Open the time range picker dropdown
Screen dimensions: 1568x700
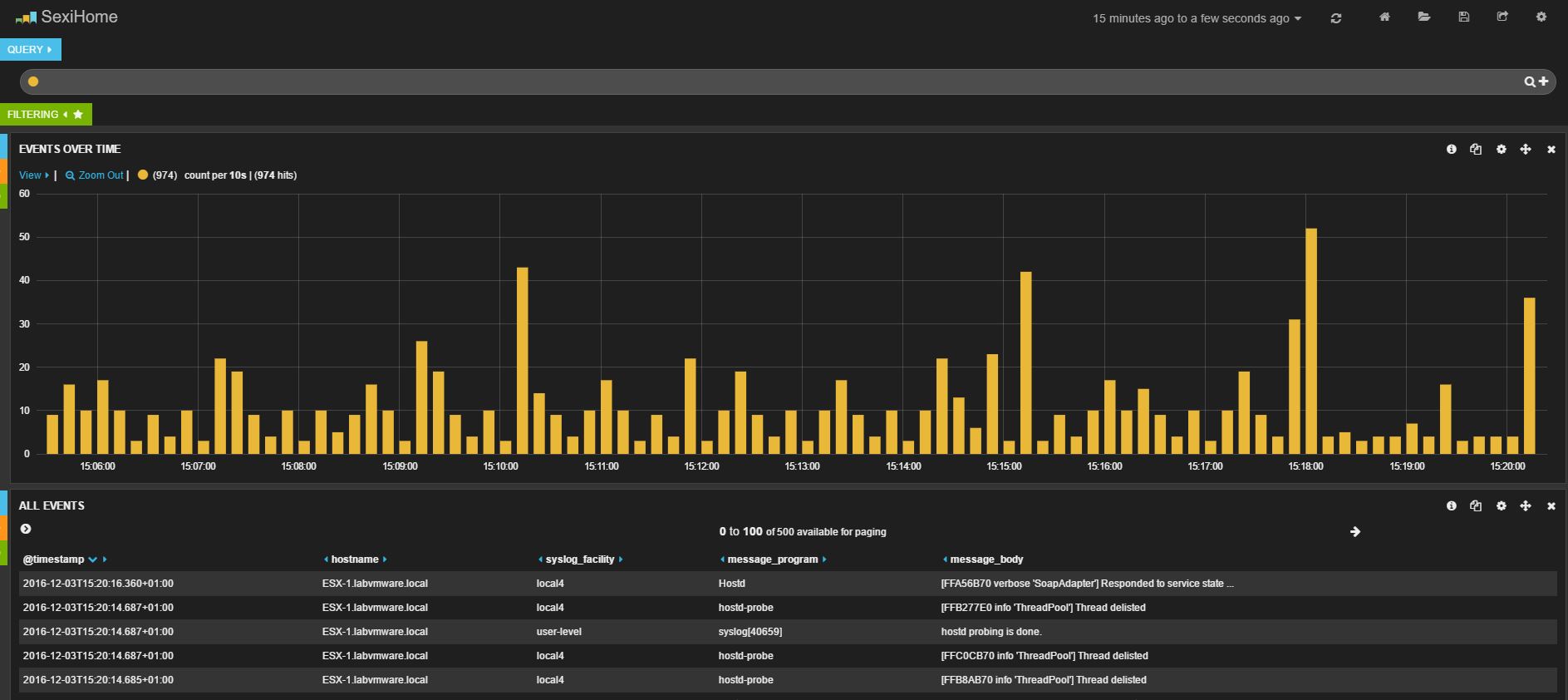tap(1197, 18)
